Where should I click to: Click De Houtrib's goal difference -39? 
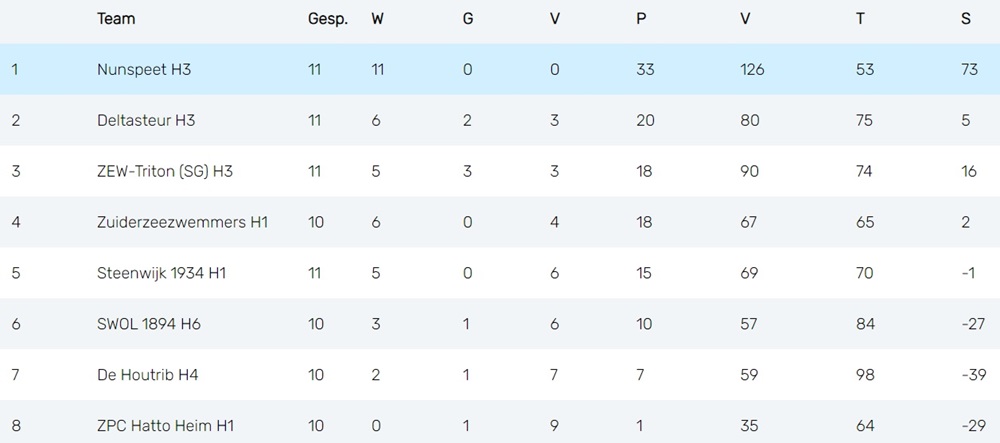coord(974,375)
